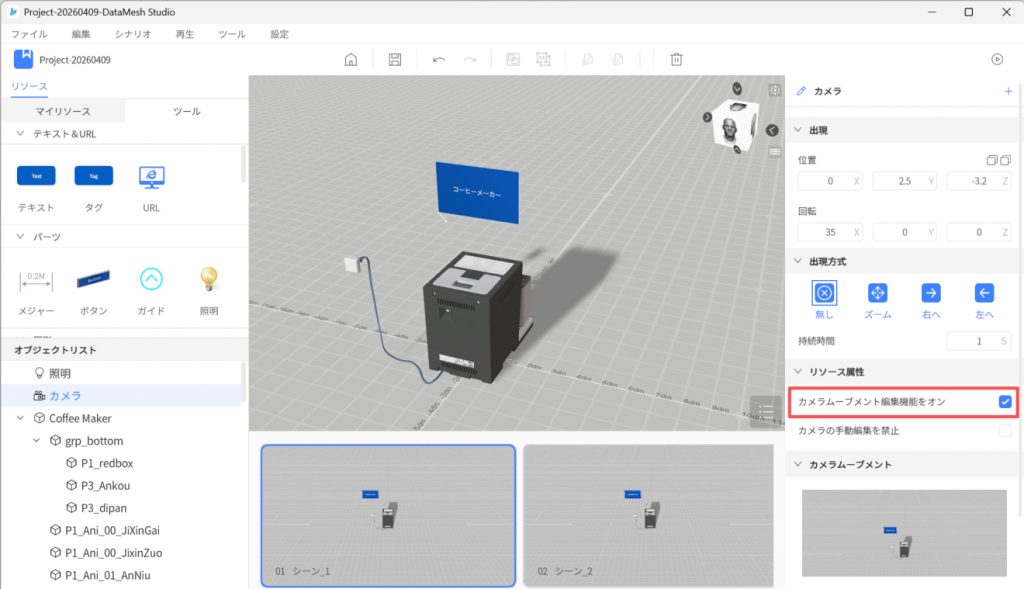Open the シナリオ menu
Image resolution: width=1024 pixels, height=589 pixels.
[x=133, y=34]
